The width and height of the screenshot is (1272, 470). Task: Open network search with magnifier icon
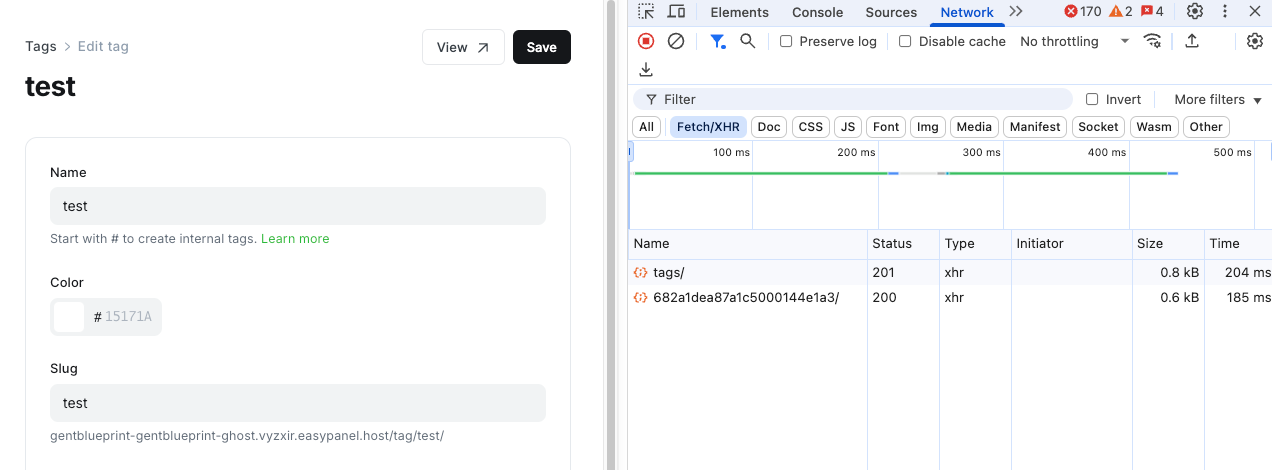tap(747, 41)
